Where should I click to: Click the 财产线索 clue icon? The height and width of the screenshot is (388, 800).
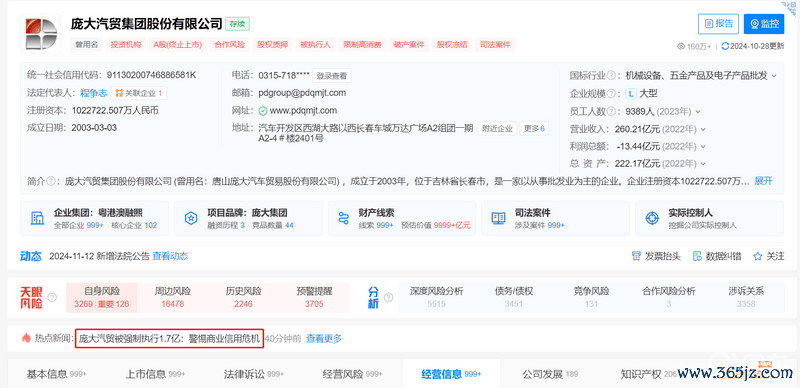(x=343, y=218)
